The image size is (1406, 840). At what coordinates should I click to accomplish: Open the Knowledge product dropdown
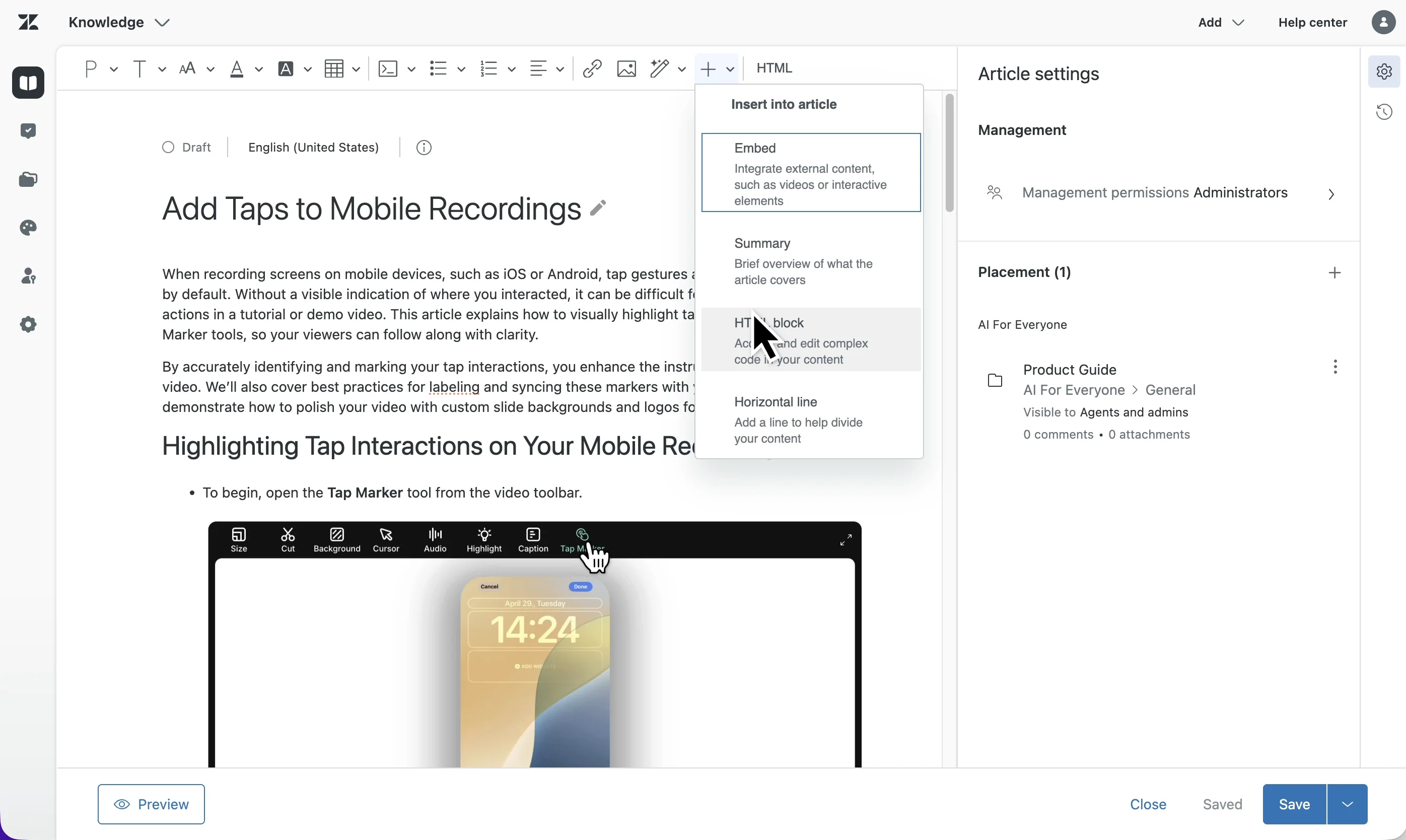pos(119,22)
